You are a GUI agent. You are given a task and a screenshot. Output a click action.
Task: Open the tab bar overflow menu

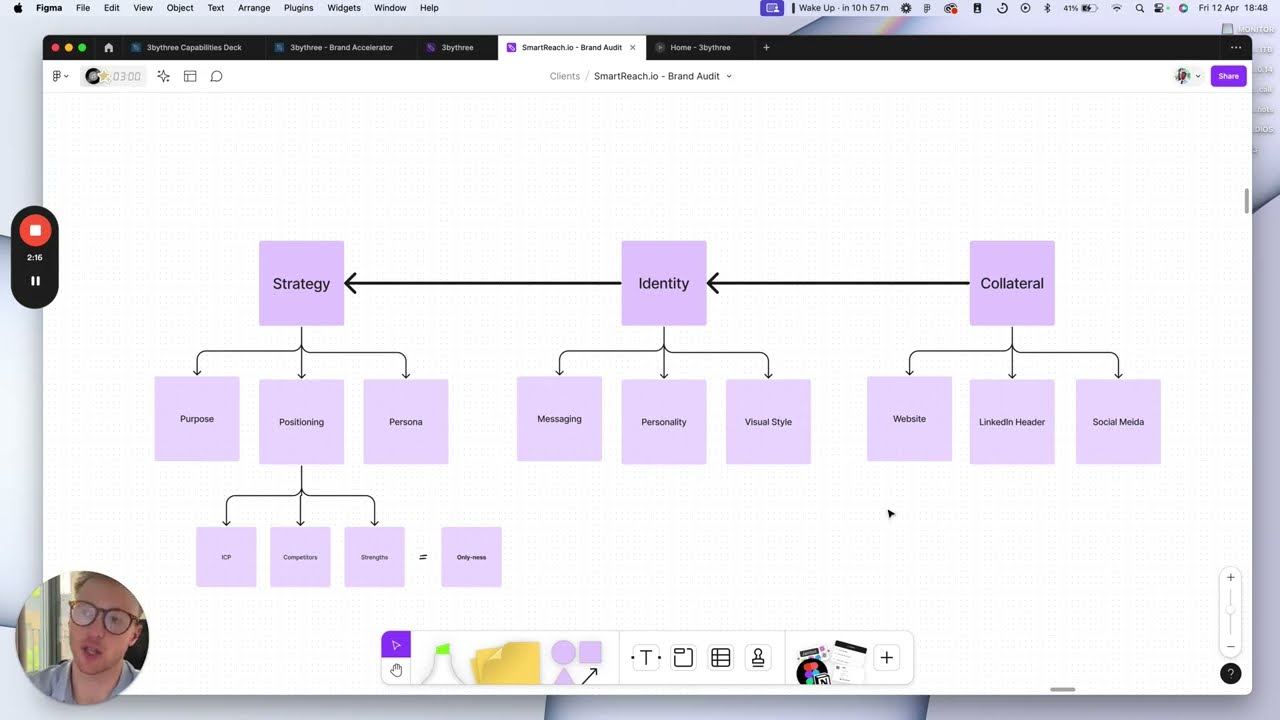click(x=1236, y=47)
